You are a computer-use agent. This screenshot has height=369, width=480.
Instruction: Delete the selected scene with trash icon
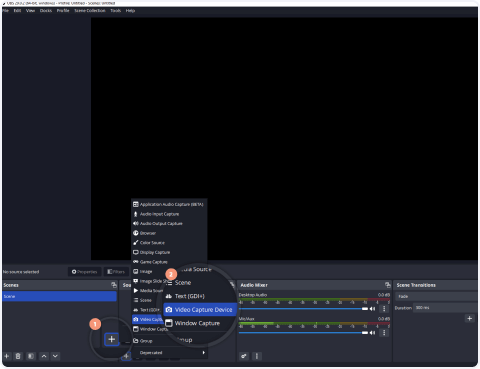[18, 356]
